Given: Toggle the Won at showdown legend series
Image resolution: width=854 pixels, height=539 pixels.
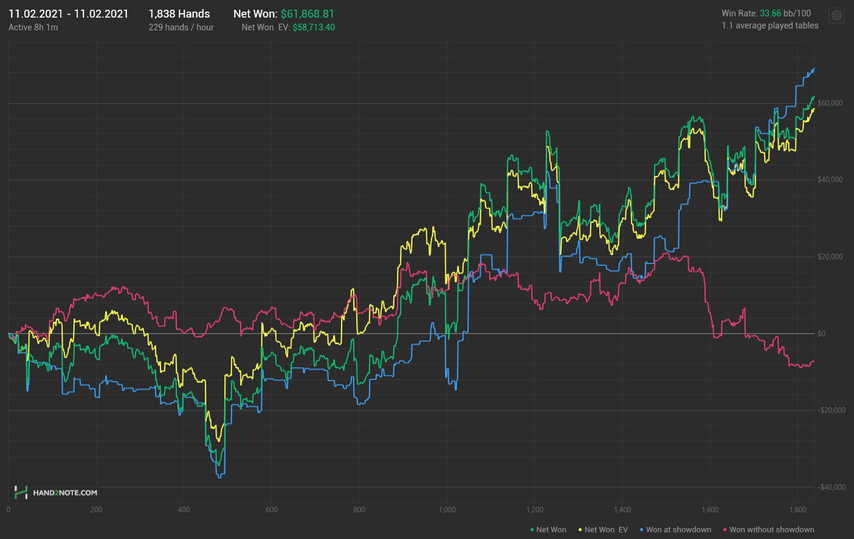Looking at the screenshot, I should pyautogui.click(x=675, y=530).
